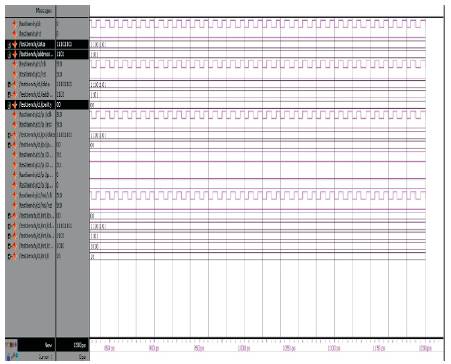Click the 1150 ps timeline tick label

[379, 348]
